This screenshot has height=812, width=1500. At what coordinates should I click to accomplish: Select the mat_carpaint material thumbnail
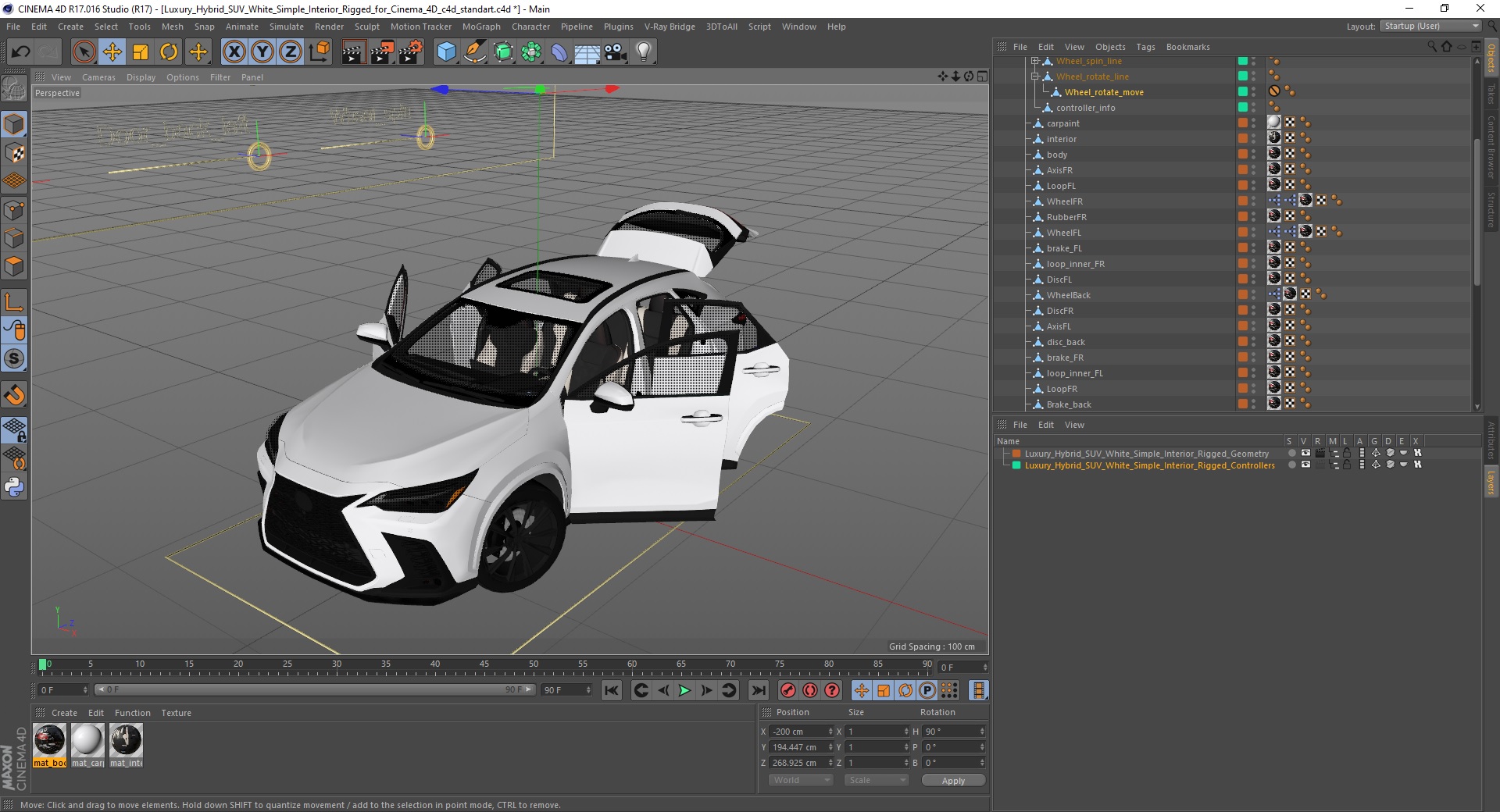tap(87, 746)
